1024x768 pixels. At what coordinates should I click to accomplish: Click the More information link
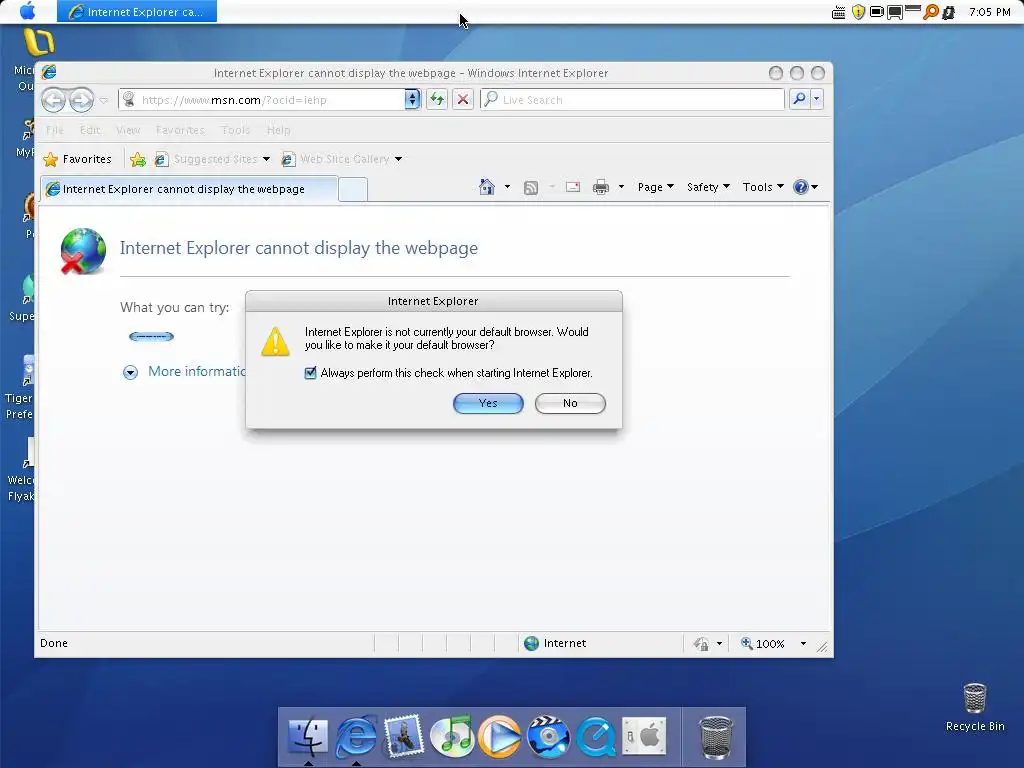(197, 371)
